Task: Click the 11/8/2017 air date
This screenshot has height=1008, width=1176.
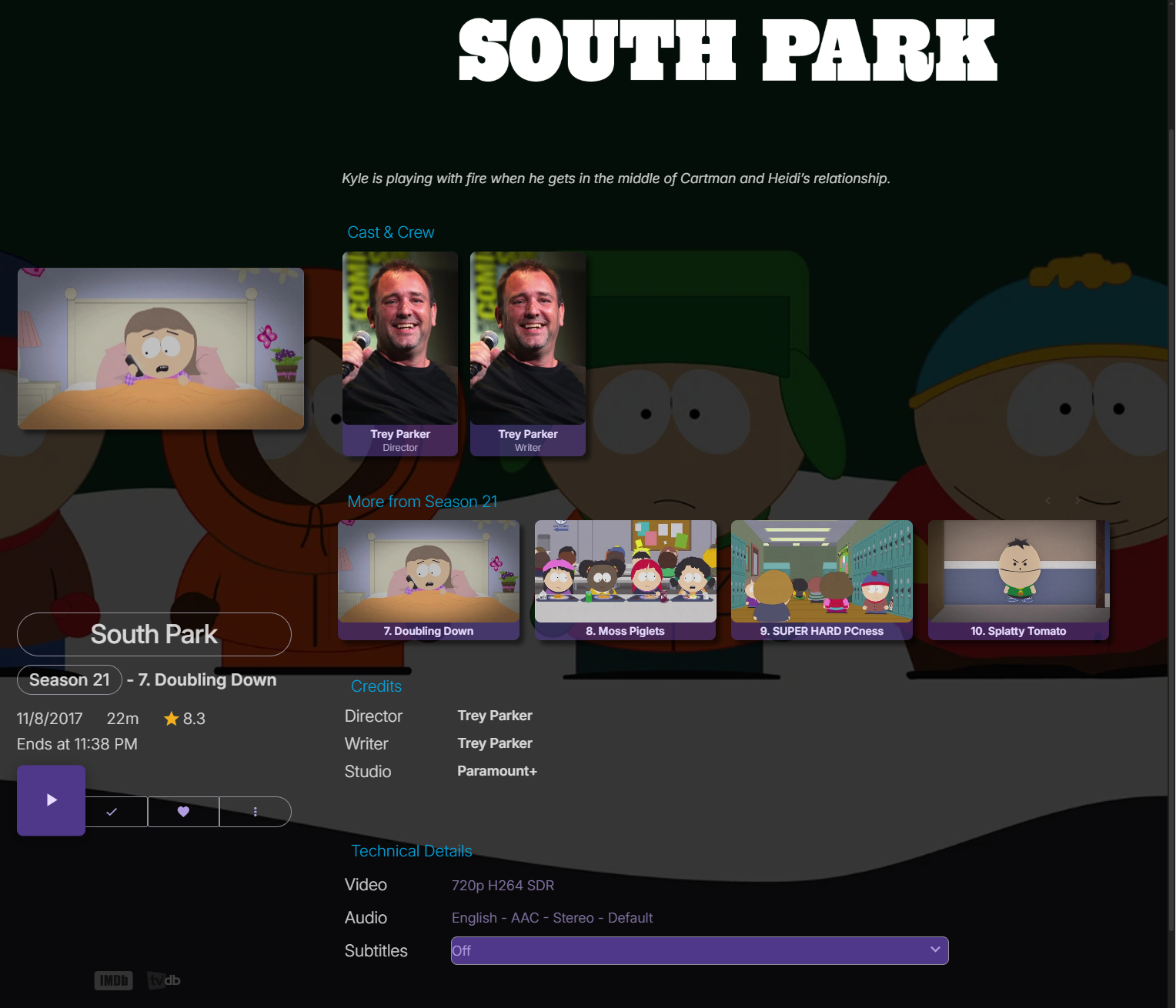Action: 50,719
